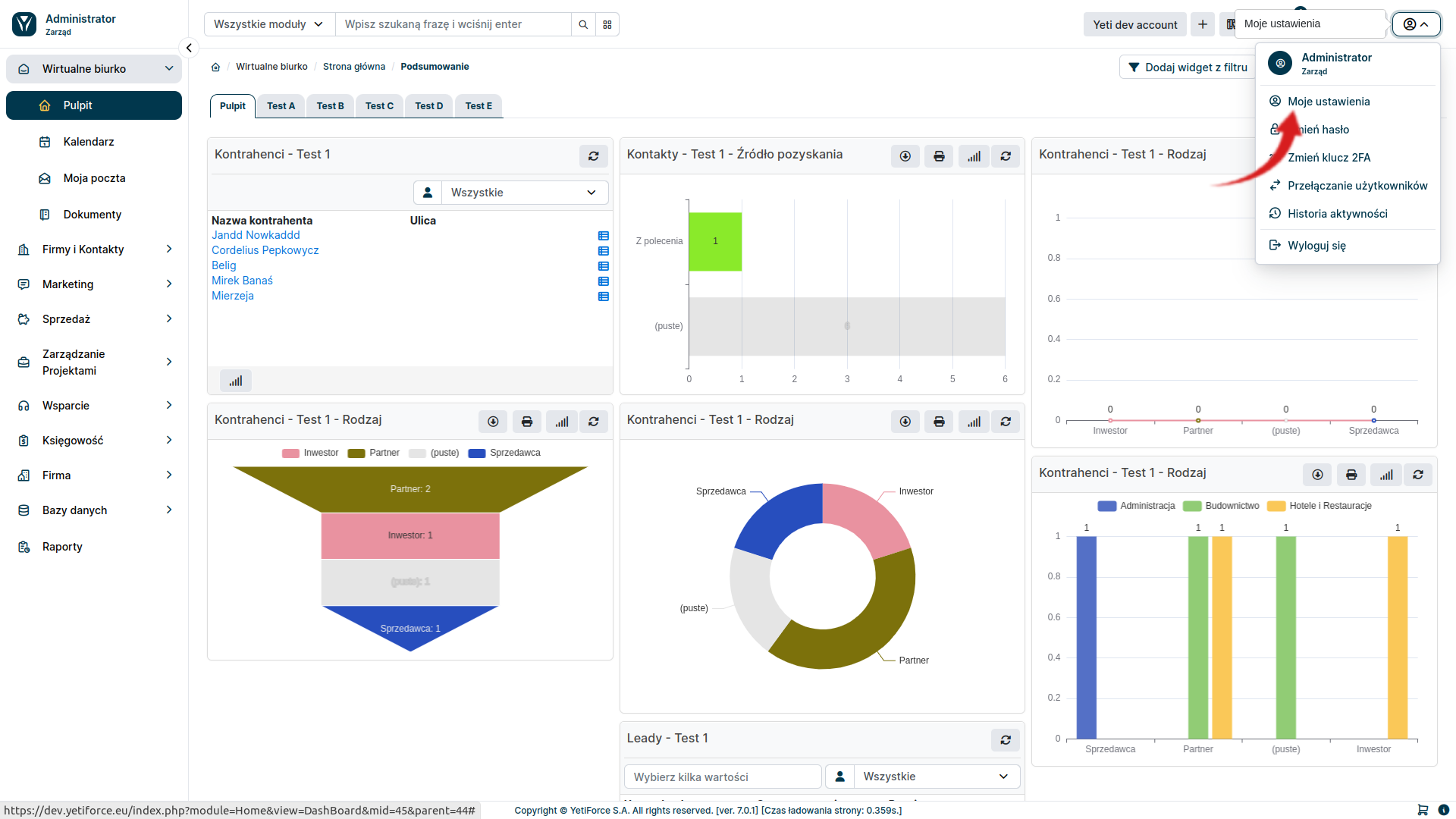
Task: Download the bar chart Kontrahenci Rodzaj widget
Action: coord(1318,475)
